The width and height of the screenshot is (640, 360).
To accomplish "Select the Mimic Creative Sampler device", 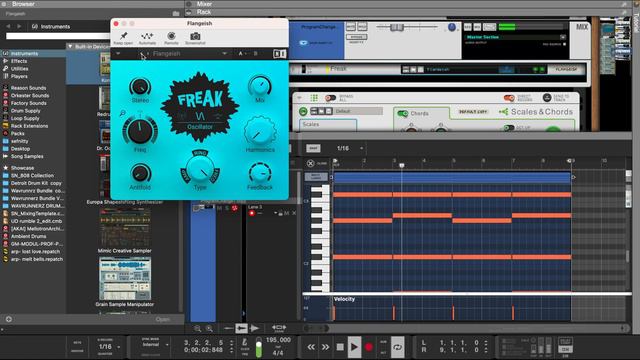I will tap(124, 230).
